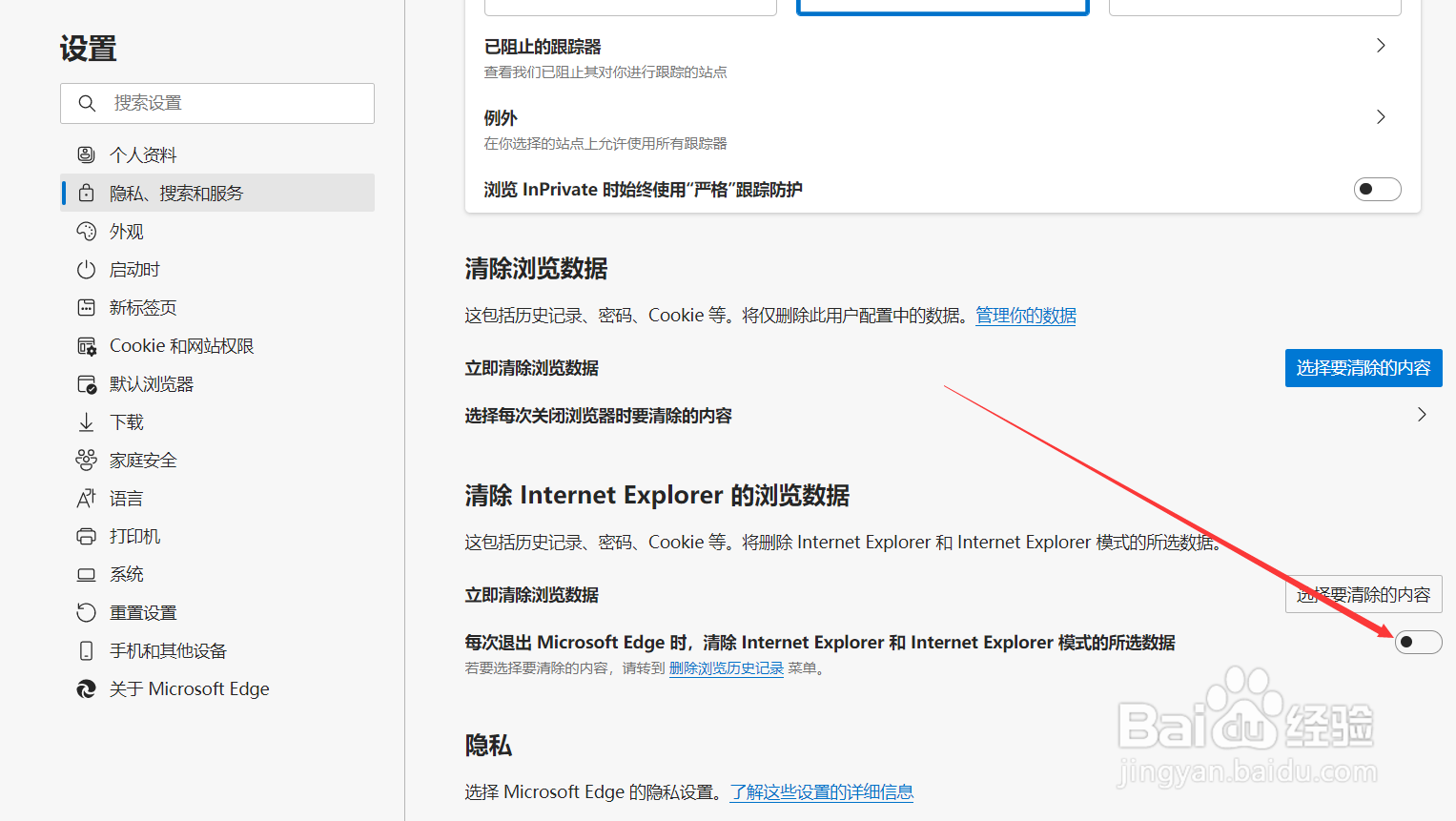The image size is (1456, 821).
Task: Open 个人资料 settings menu item
Action: pos(217,154)
